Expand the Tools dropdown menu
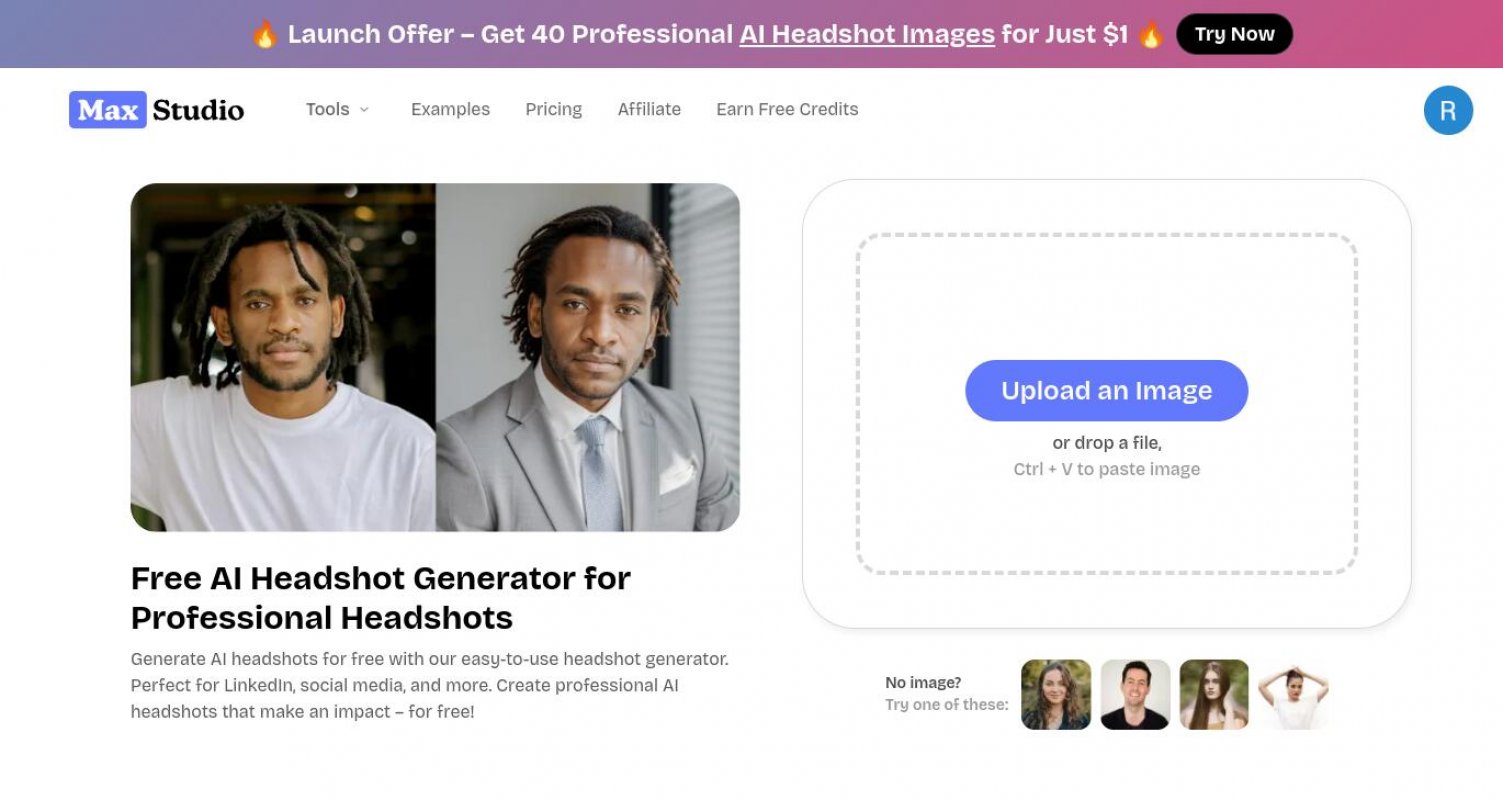Screen dimensions: 1503x800 [x=337, y=109]
